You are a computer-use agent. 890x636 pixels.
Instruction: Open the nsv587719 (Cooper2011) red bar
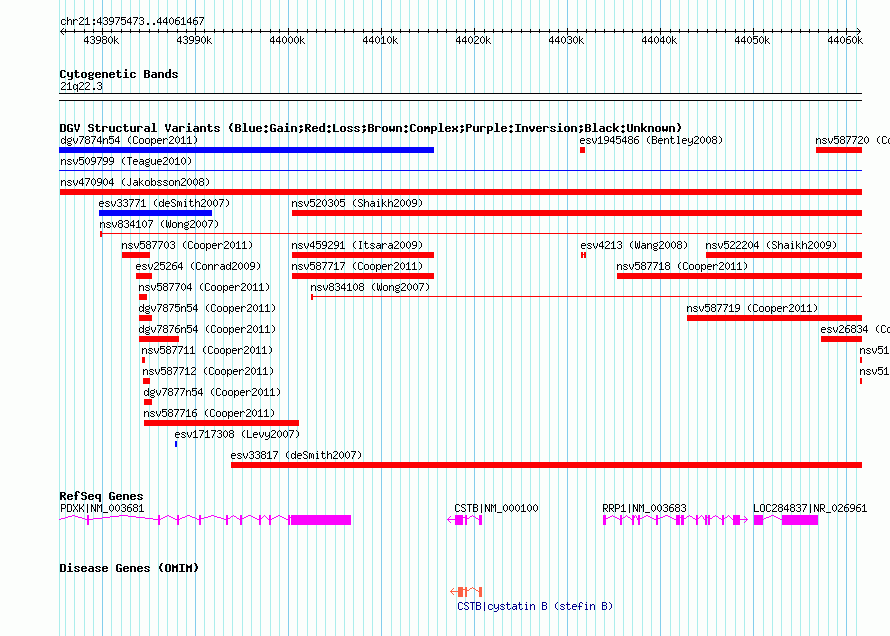click(774, 318)
